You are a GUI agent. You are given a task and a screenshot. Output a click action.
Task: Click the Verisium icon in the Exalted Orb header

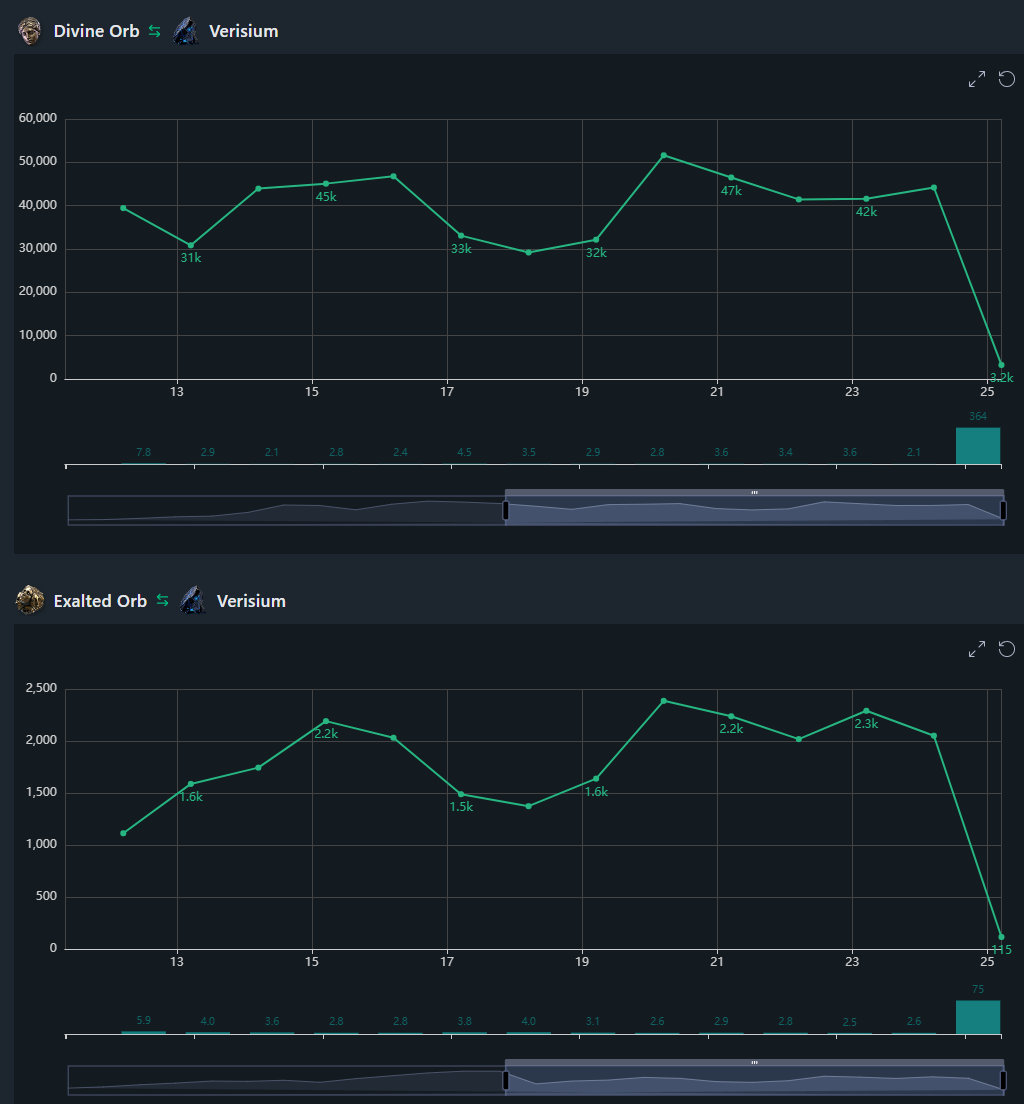[193, 601]
